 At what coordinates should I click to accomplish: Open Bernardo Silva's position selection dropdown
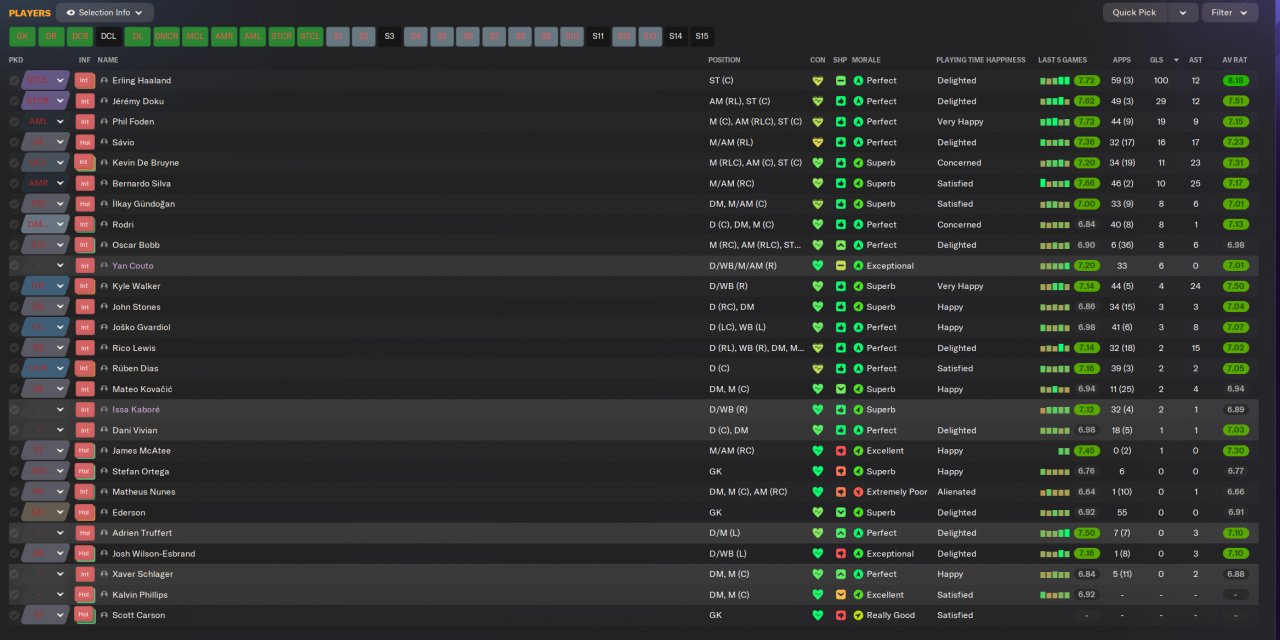pyautogui.click(x=60, y=184)
